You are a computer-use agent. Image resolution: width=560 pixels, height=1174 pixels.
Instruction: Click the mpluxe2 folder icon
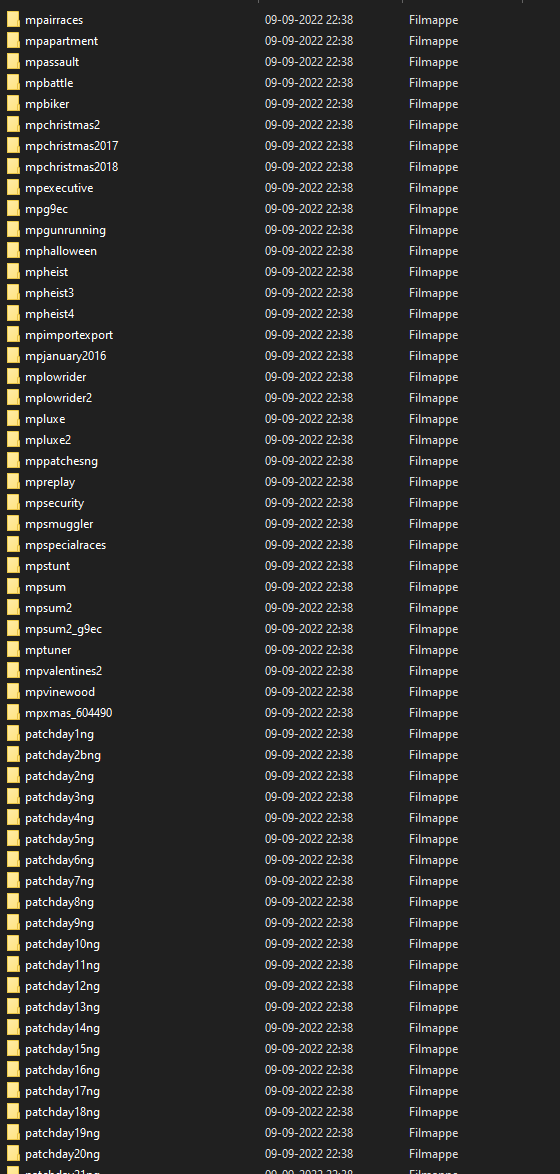(x=13, y=440)
